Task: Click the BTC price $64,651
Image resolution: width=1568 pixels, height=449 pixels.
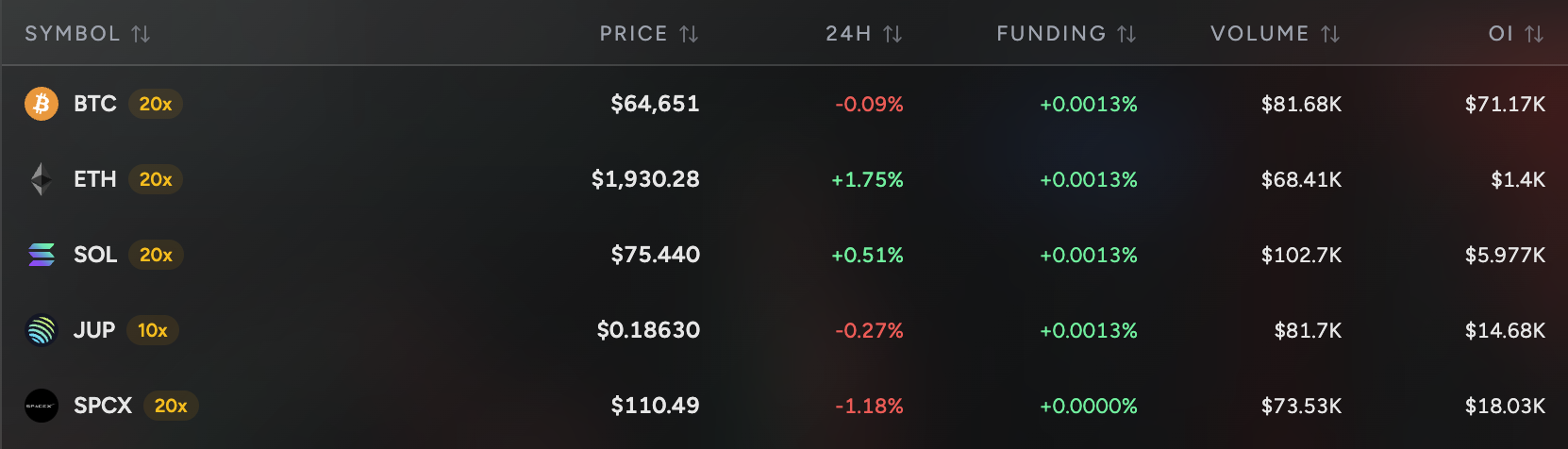Action: [x=655, y=104]
